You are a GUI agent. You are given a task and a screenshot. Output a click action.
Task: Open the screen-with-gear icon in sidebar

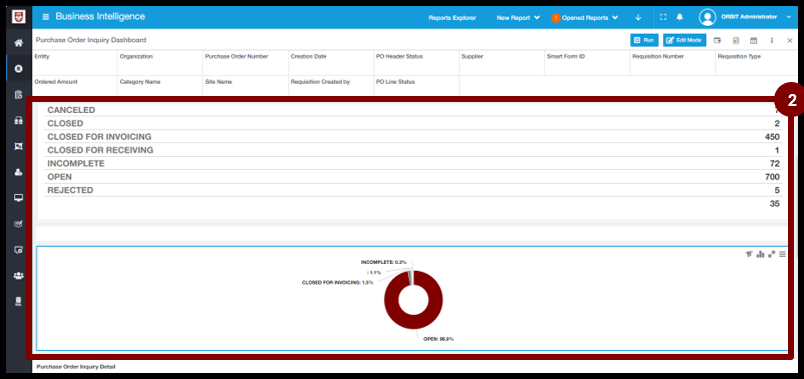click(18, 250)
